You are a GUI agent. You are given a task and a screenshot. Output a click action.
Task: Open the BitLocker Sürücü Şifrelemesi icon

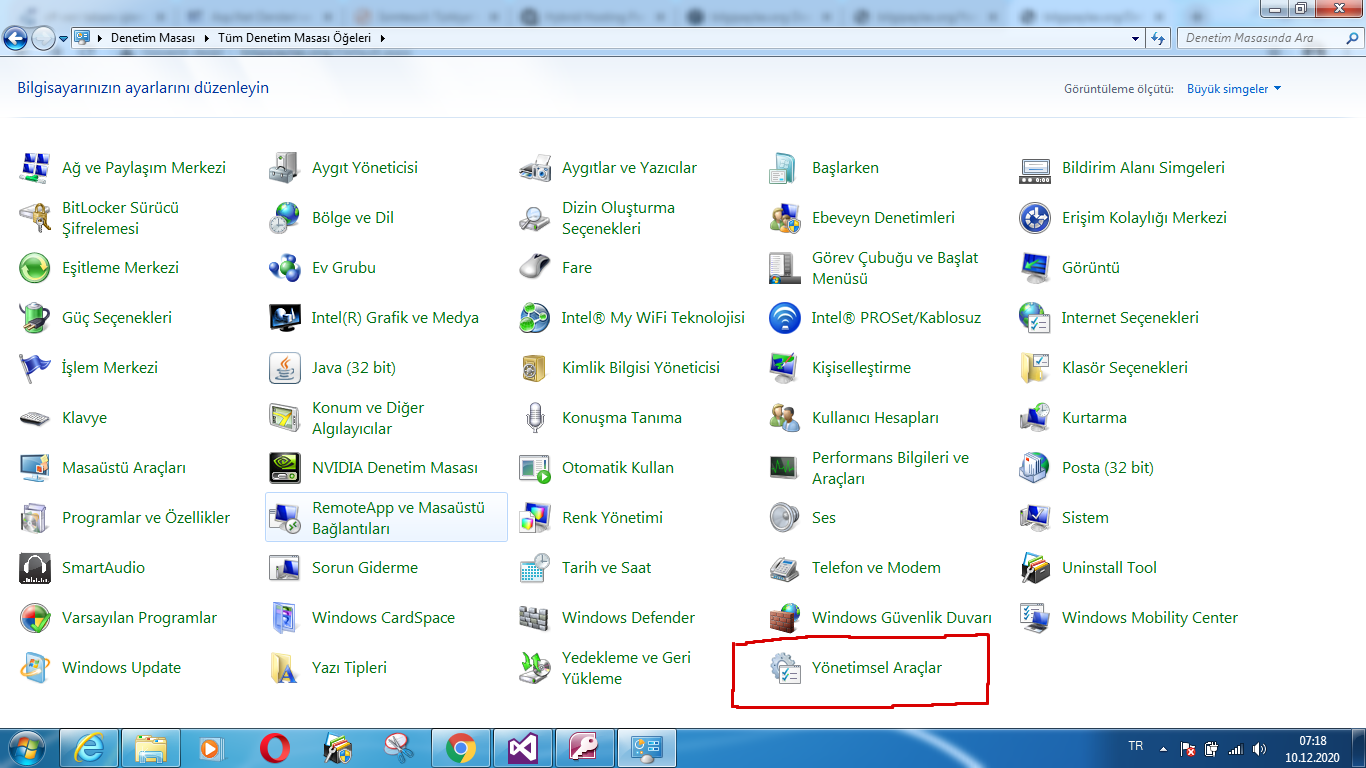click(x=35, y=218)
